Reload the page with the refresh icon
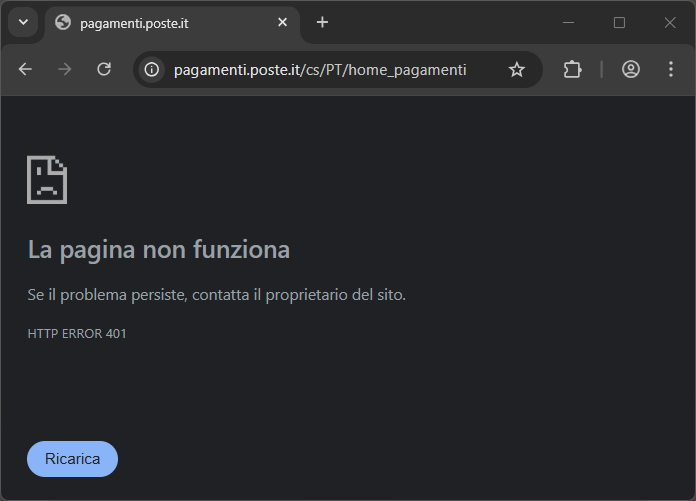This screenshot has width=696, height=501. [x=104, y=69]
